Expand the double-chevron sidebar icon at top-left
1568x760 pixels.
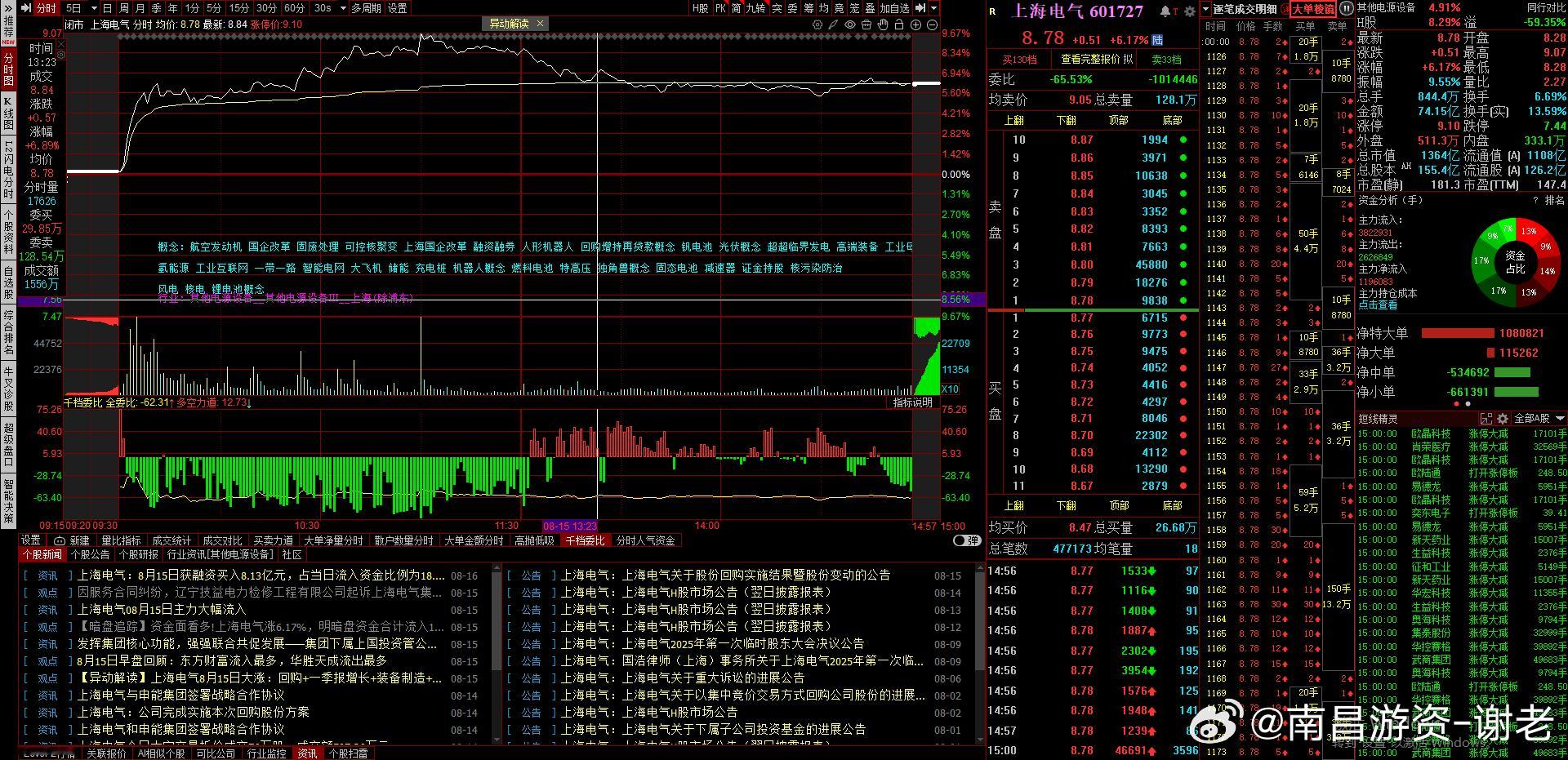pyautogui.click(x=8, y=8)
